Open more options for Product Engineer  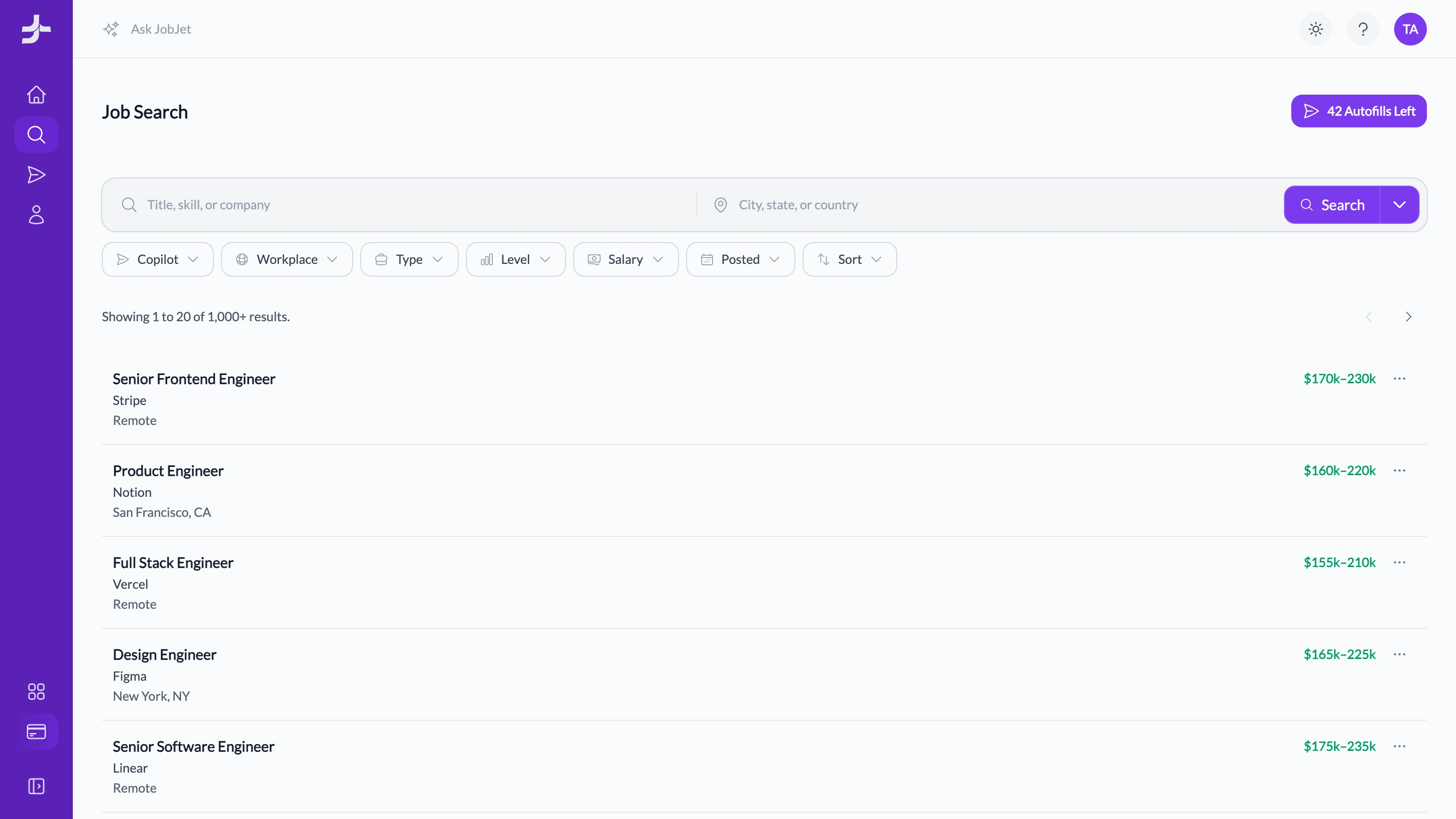click(x=1400, y=470)
